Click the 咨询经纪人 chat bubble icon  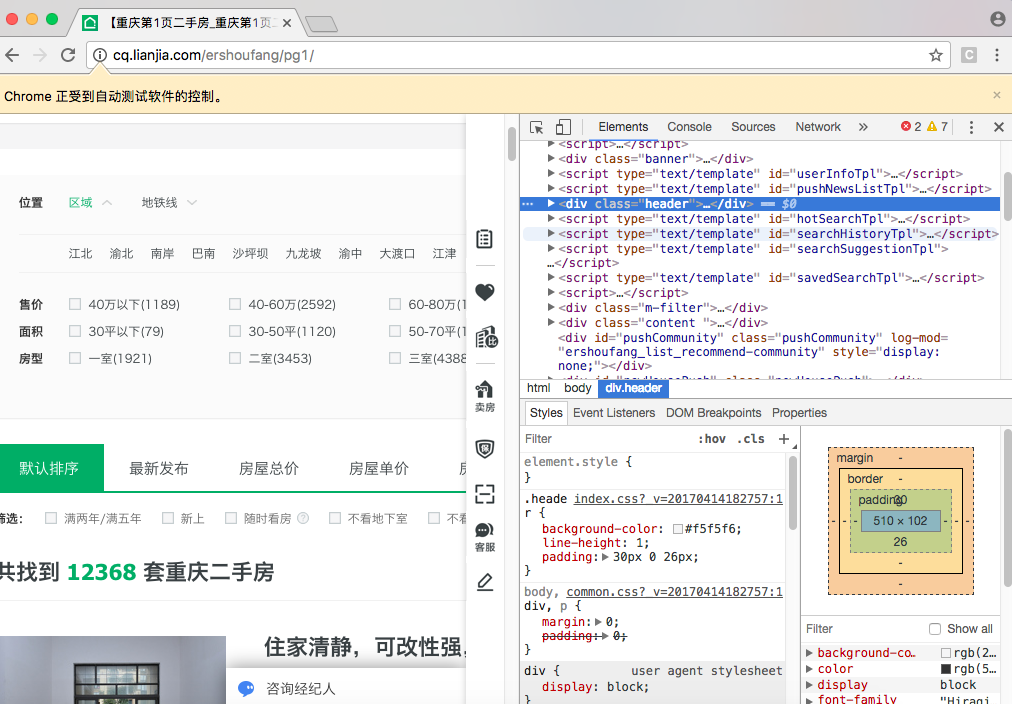click(247, 689)
